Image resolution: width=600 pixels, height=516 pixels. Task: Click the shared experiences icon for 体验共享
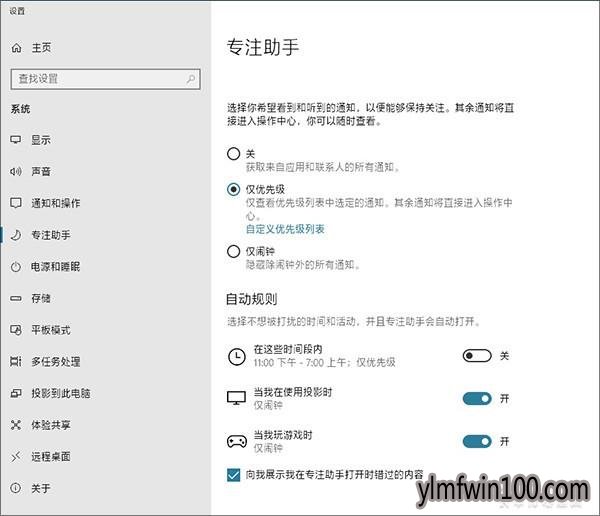pos(16,425)
